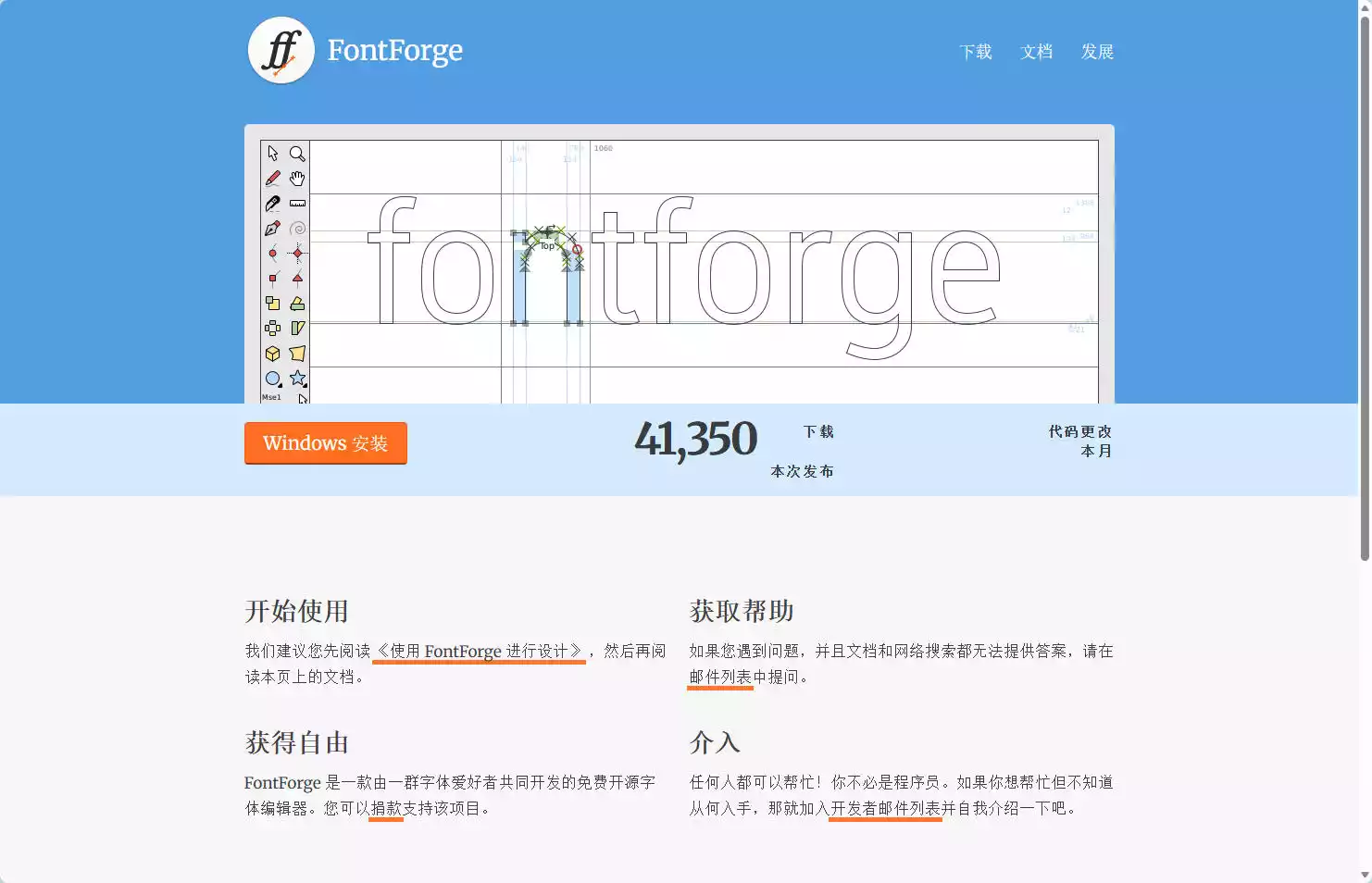Choose the triangle Tangent point tool

[x=297, y=278]
